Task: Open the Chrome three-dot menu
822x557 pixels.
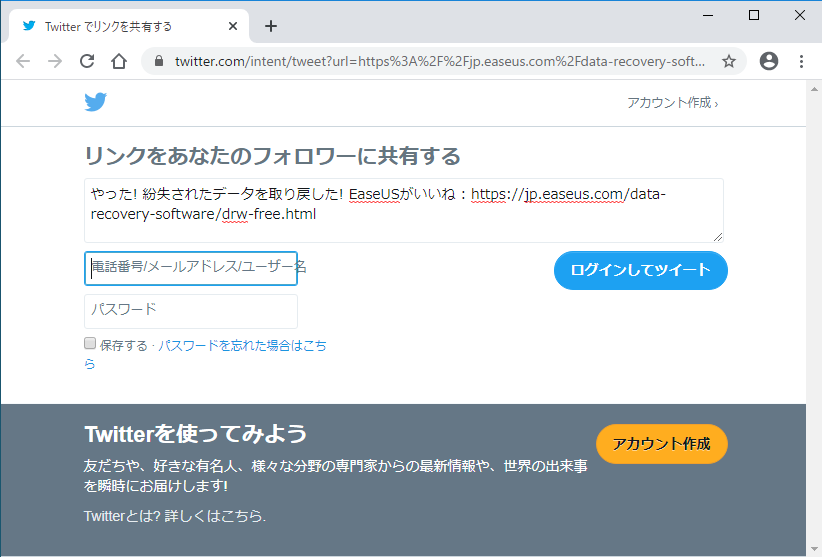Action: (801, 61)
